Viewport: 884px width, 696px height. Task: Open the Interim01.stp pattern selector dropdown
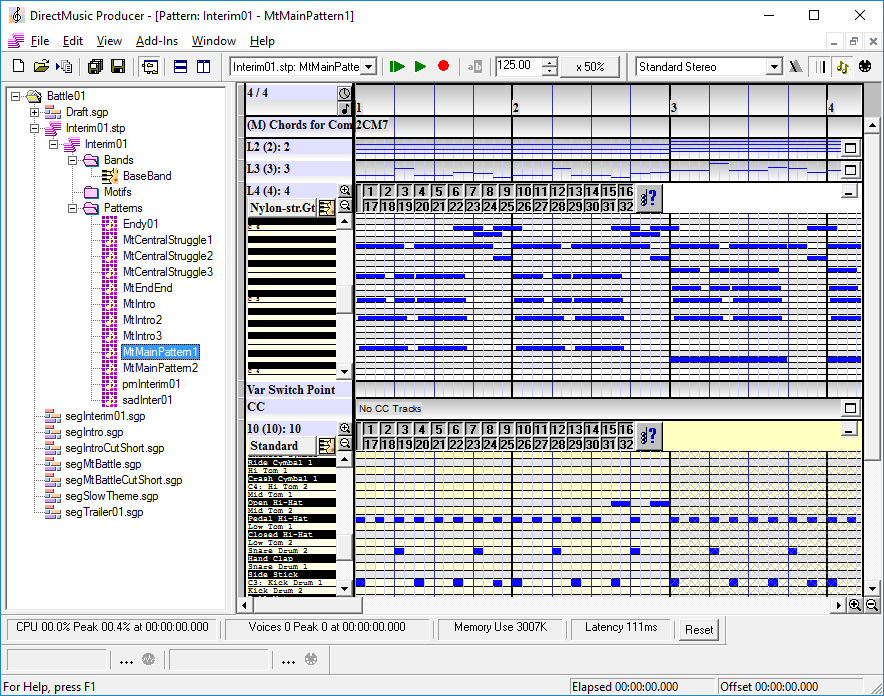pyautogui.click(x=369, y=67)
